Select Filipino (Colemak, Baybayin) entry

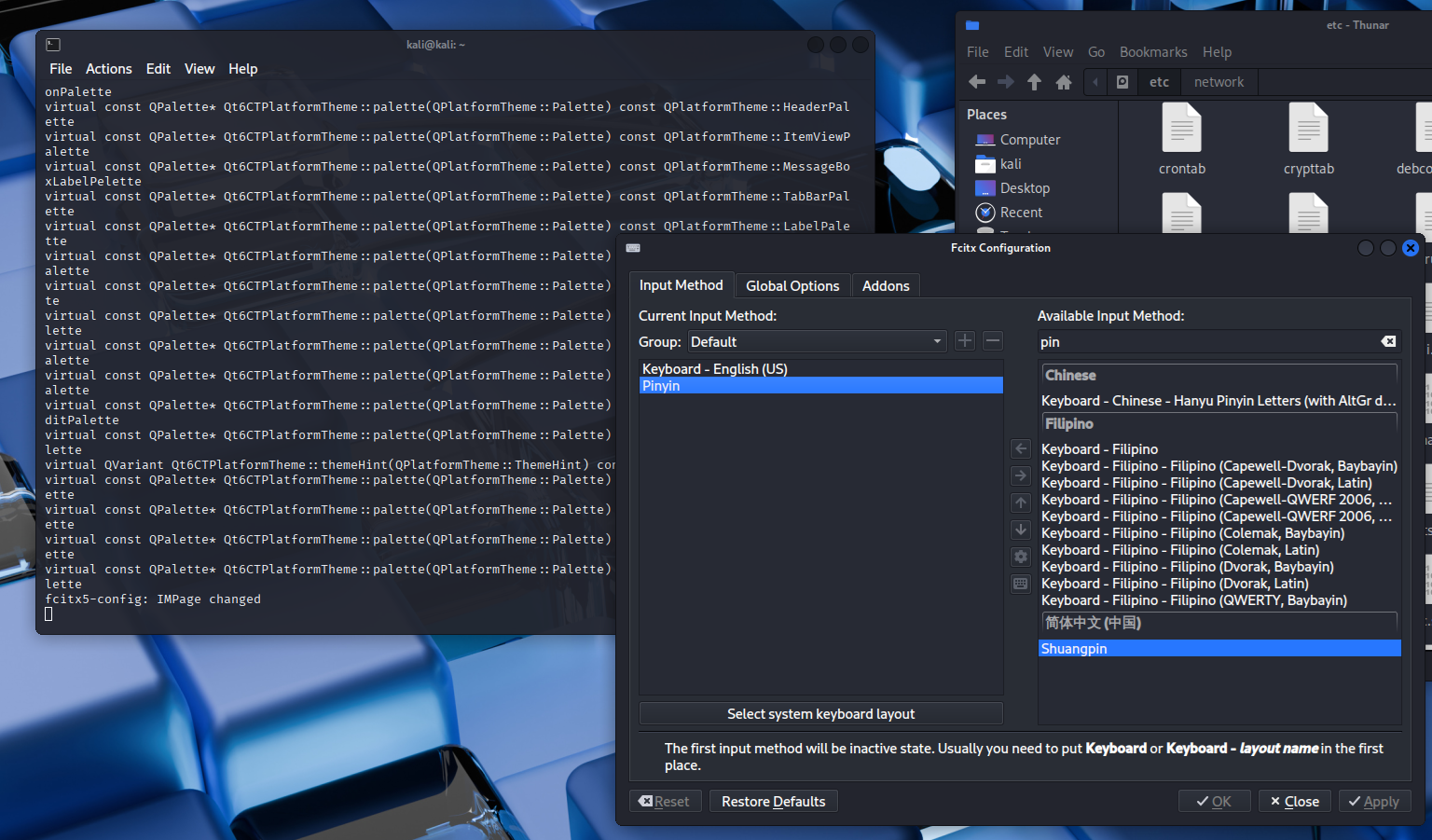point(1219,533)
